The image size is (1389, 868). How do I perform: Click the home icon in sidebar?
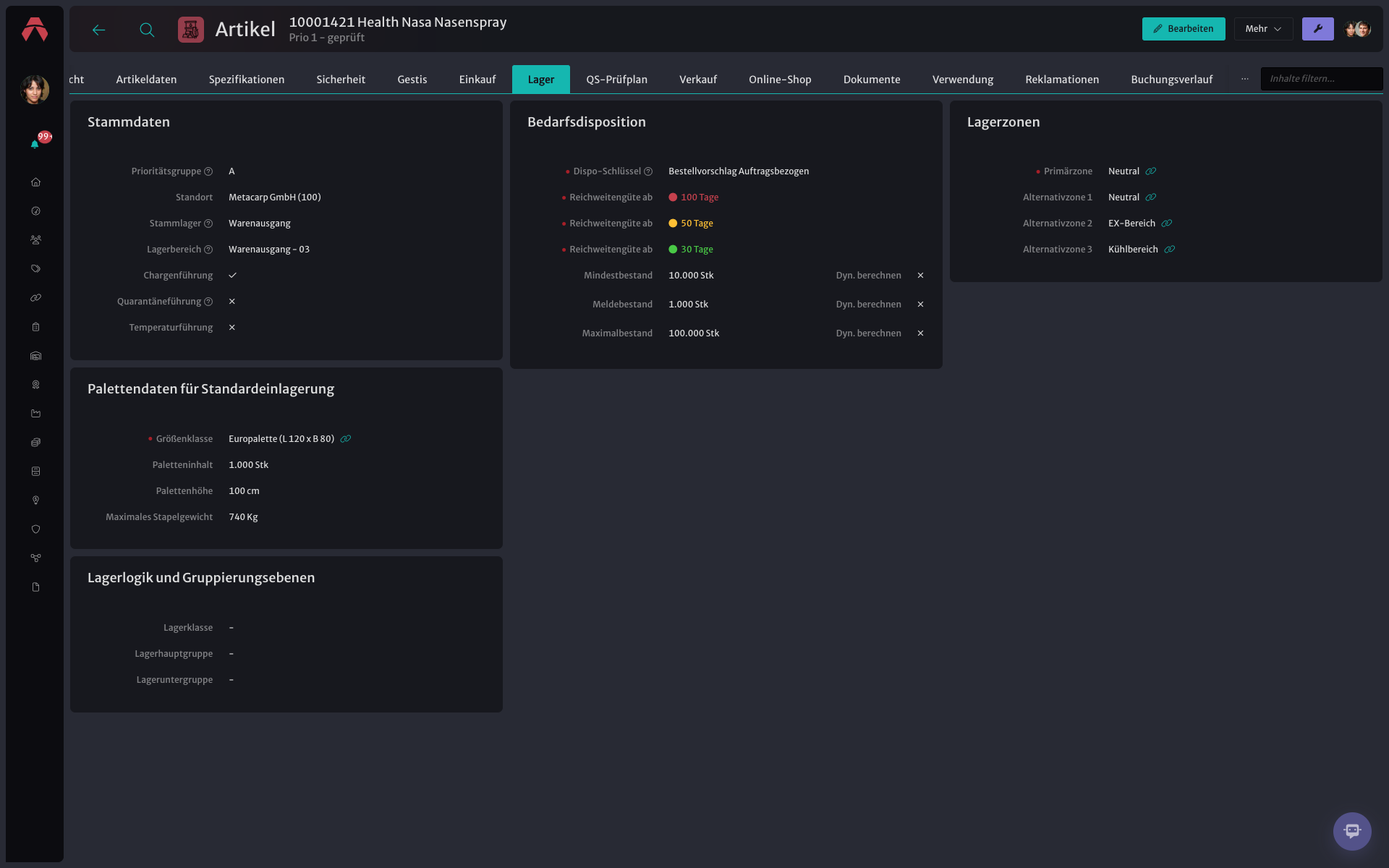tap(35, 182)
